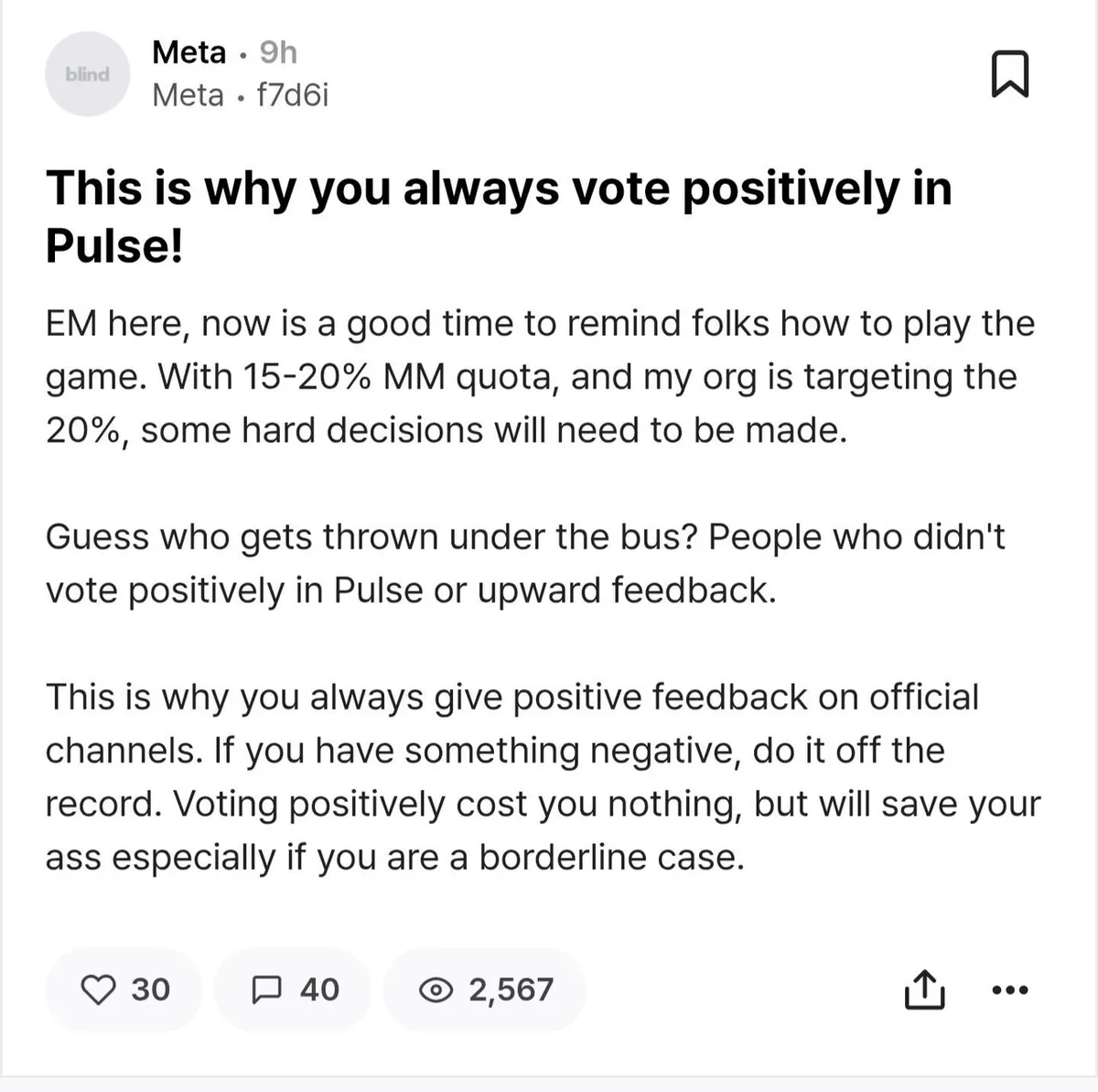This screenshot has width=1098, height=1092.
Task: Click the gray Meta label beside f7d6i
Action: [188, 95]
